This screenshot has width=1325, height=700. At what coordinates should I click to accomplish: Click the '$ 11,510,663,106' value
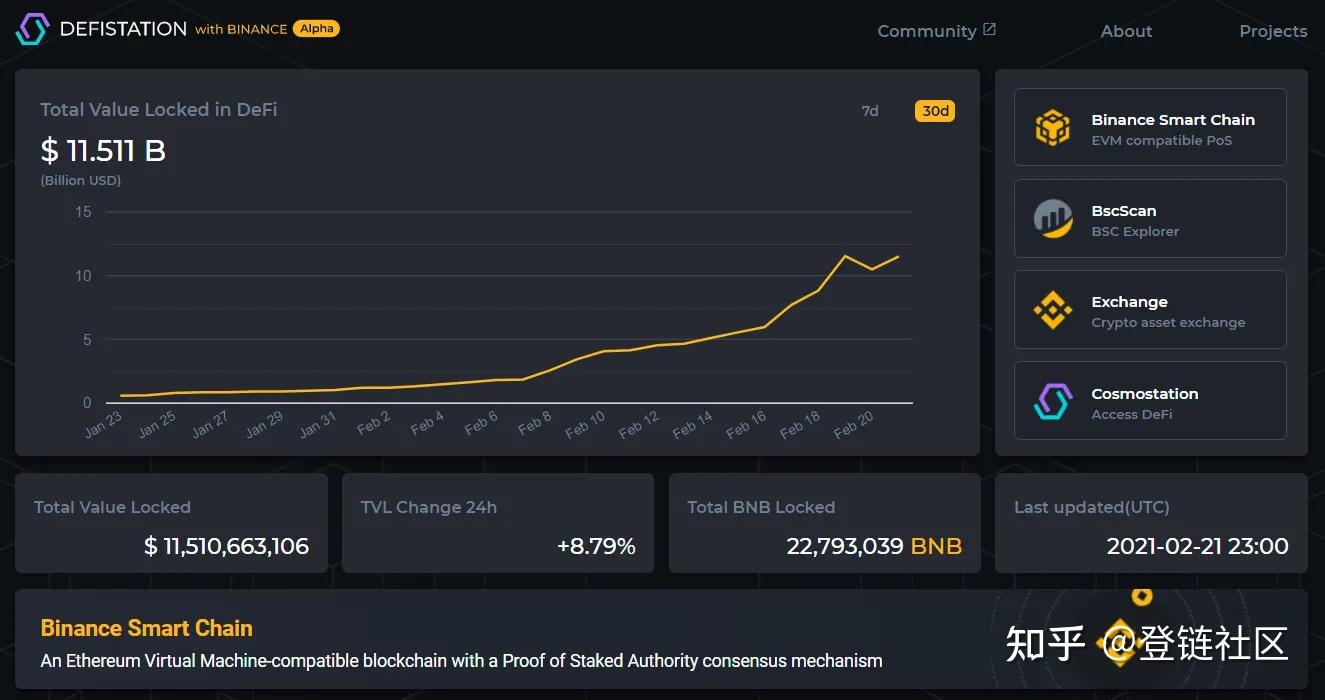[226, 546]
